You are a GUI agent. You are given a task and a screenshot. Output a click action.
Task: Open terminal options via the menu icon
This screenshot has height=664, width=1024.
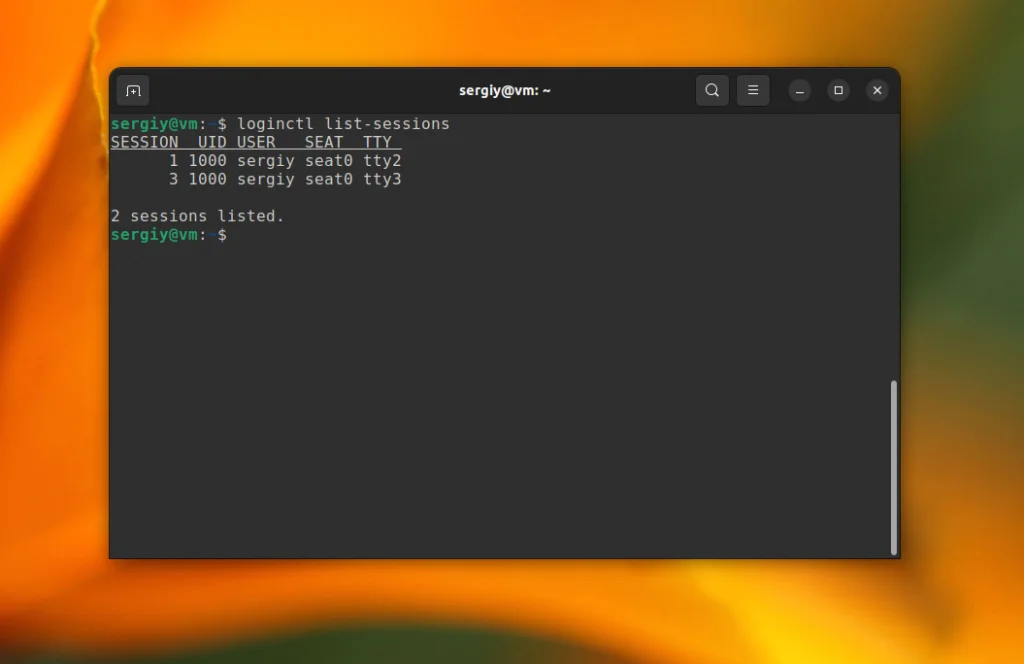(753, 90)
